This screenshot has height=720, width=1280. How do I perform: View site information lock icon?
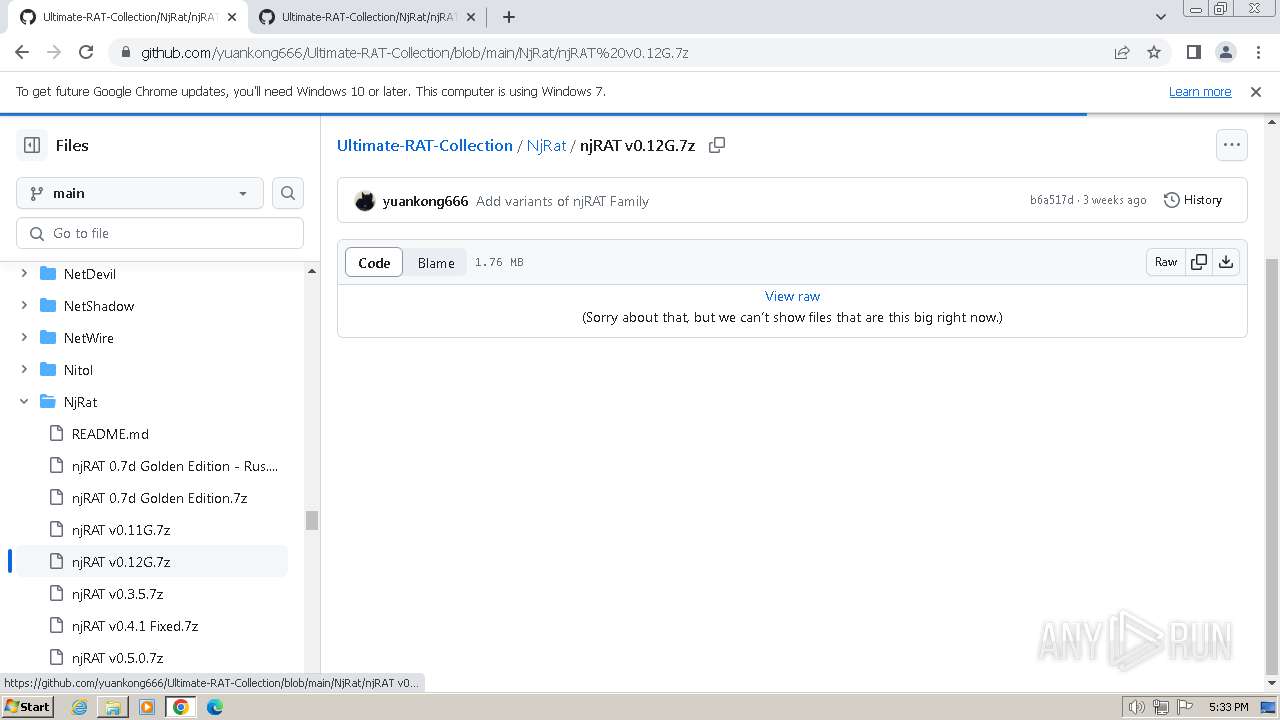126,52
